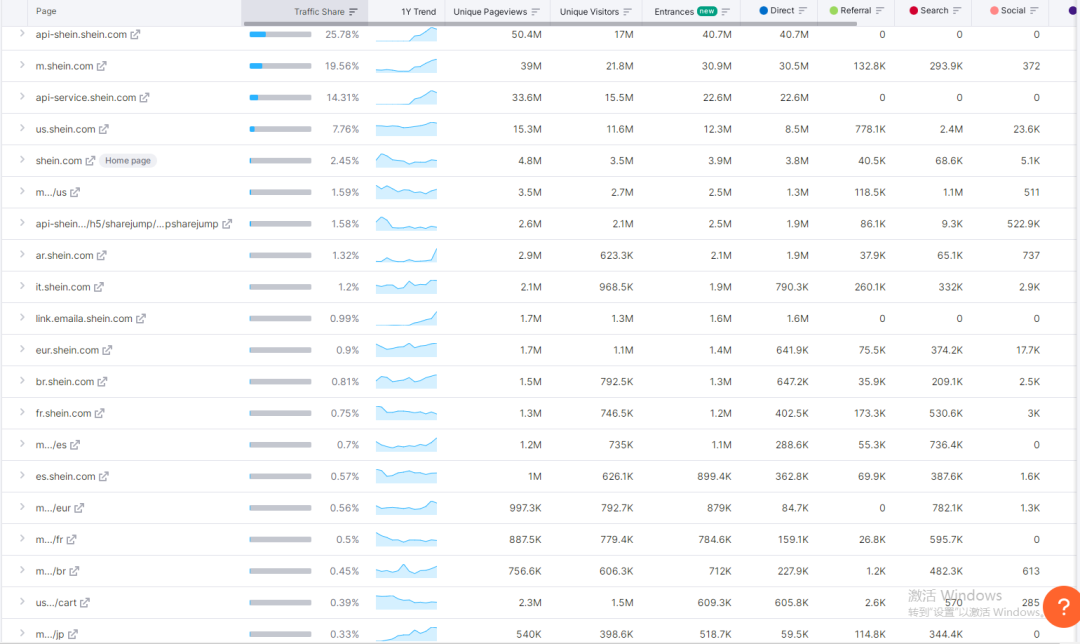
Task: Expand the api-service.shein.com row
Action: [22, 97]
